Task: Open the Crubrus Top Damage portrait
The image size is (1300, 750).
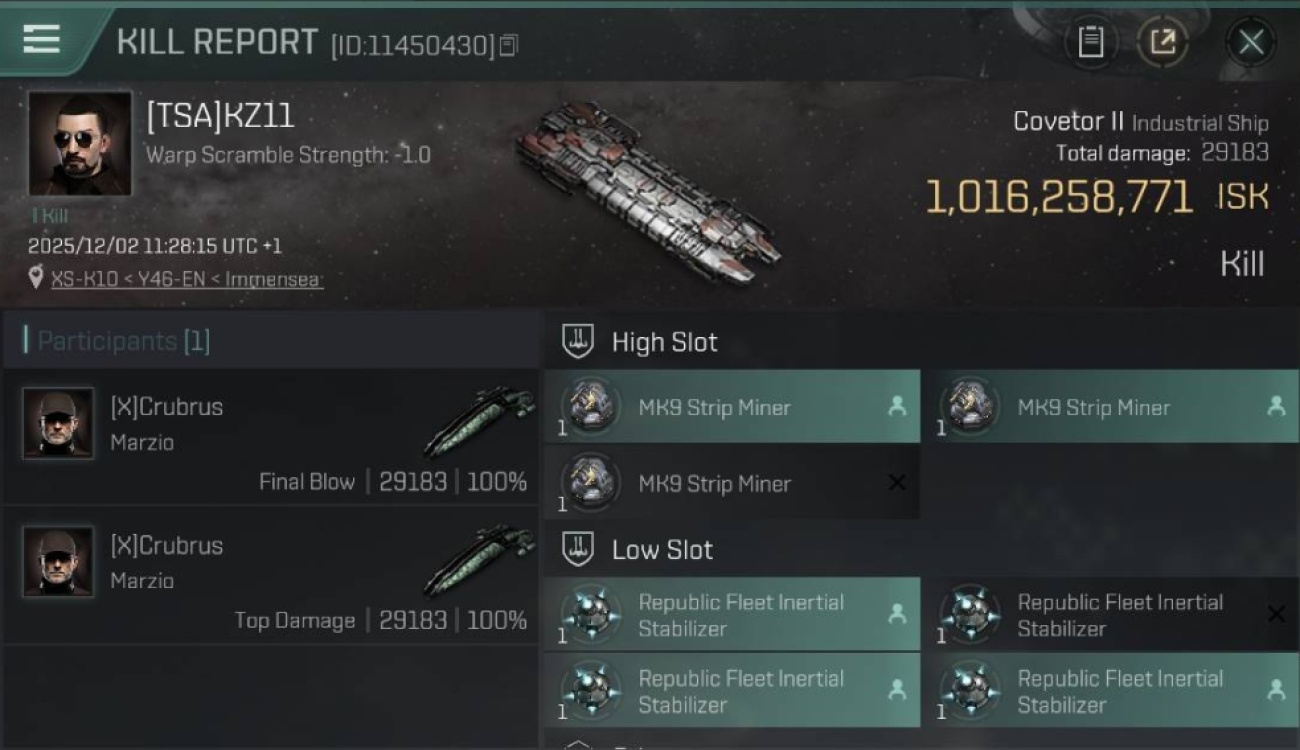Action: point(58,562)
